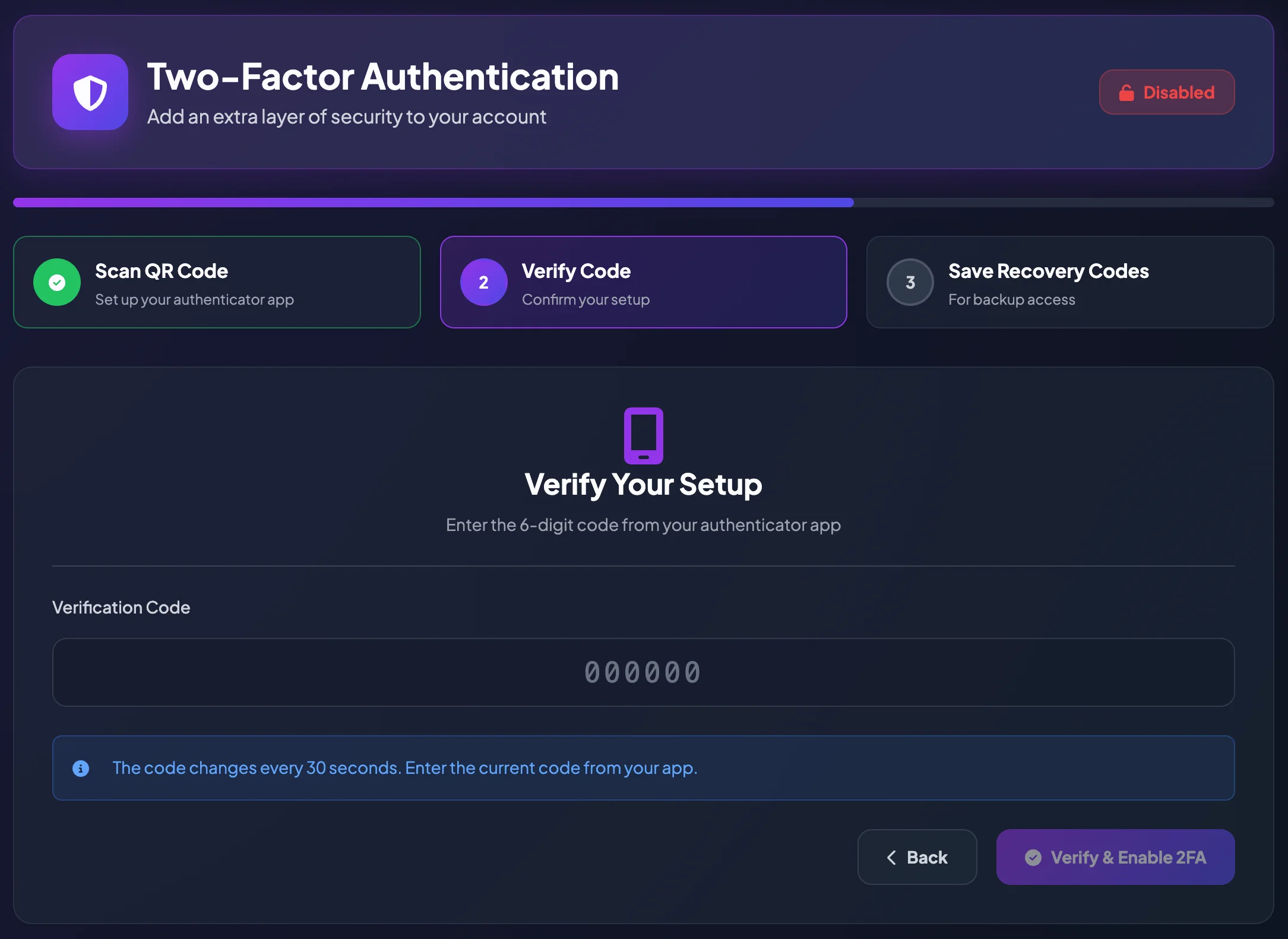Click the 'Add an extra layer of security' subtitle
1288x939 pixels.
pyautogui.click(x=347, y=117)
